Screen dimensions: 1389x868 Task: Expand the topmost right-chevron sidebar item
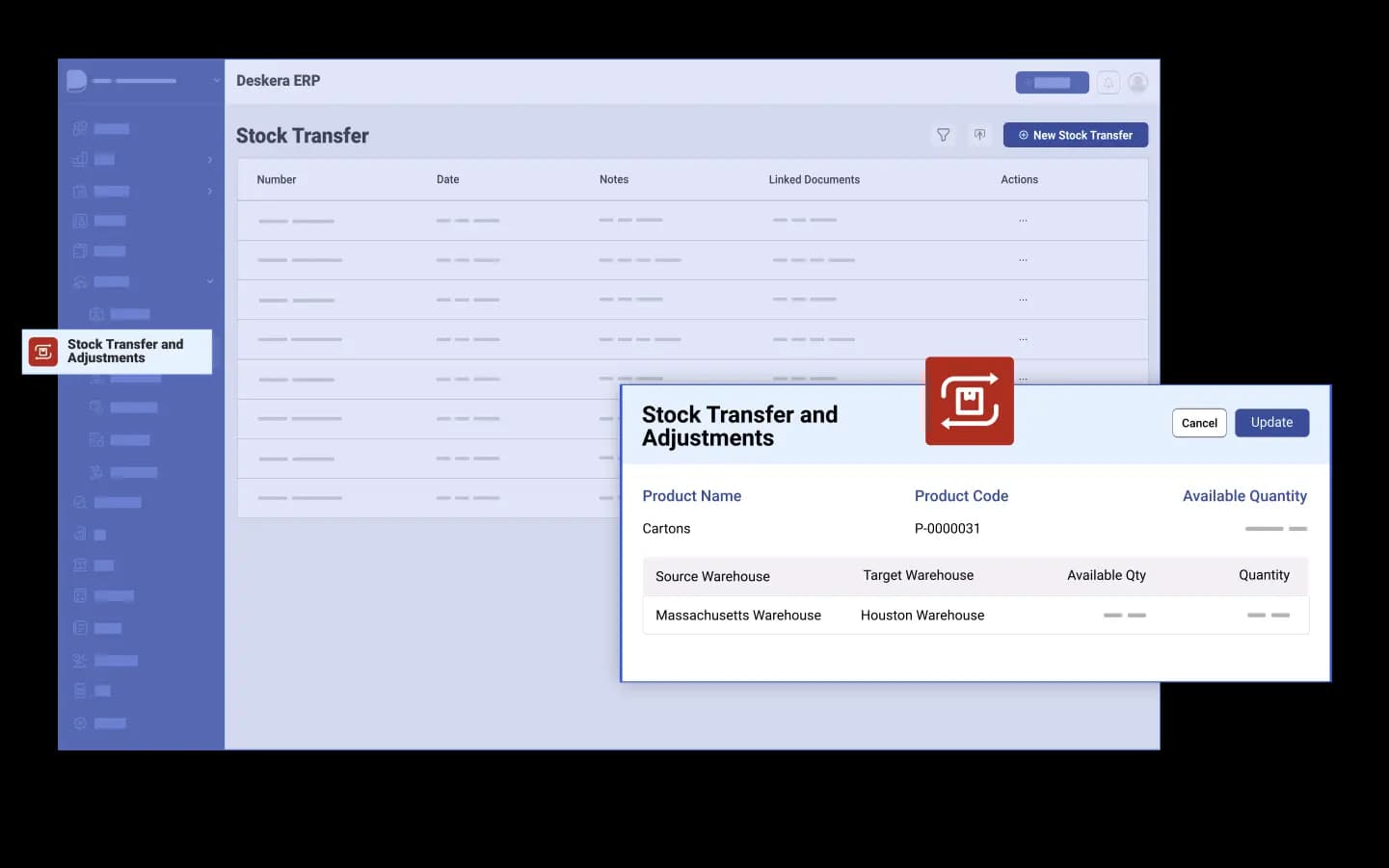(x=210, y=160)
